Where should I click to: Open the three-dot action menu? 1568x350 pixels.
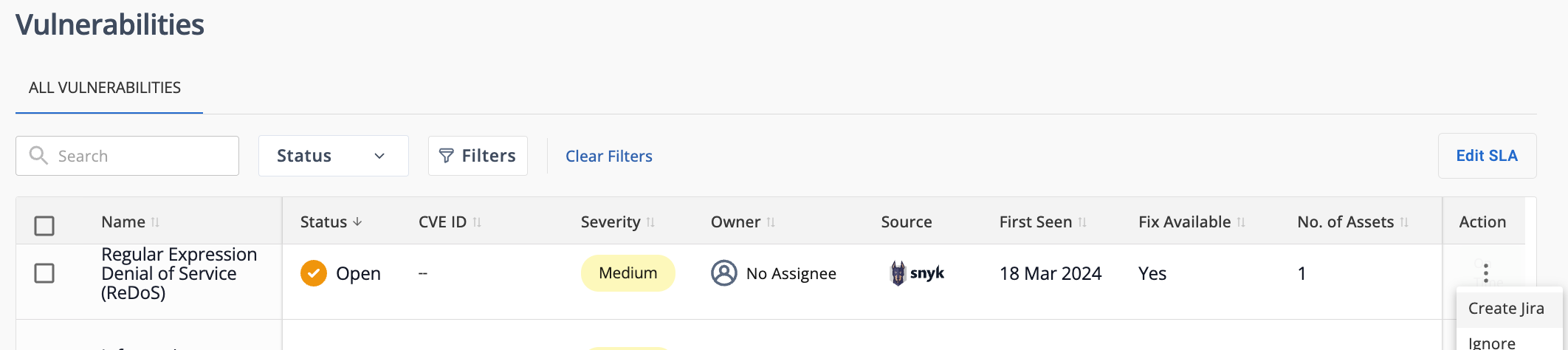[1486, 273]
